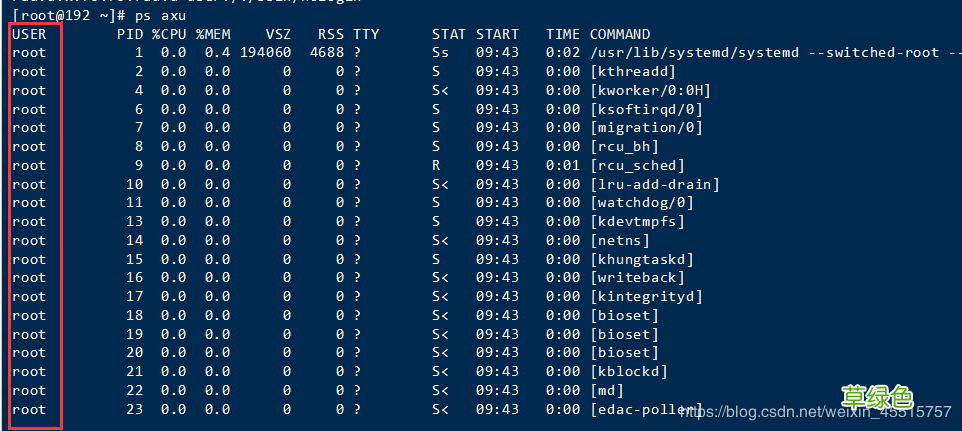Click the VSZ column header
This screenshot has height=431, width=962.
(278, 34)
